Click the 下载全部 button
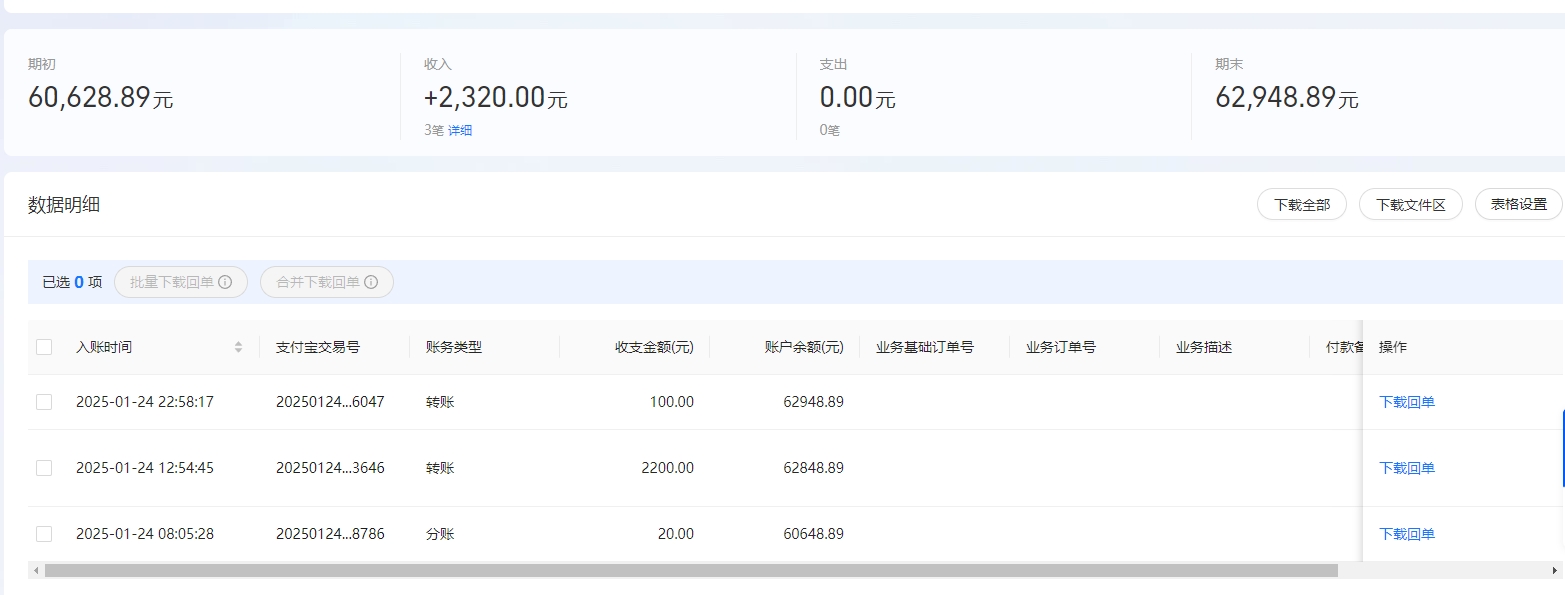1565x595 pixels. pos(1302,204)
